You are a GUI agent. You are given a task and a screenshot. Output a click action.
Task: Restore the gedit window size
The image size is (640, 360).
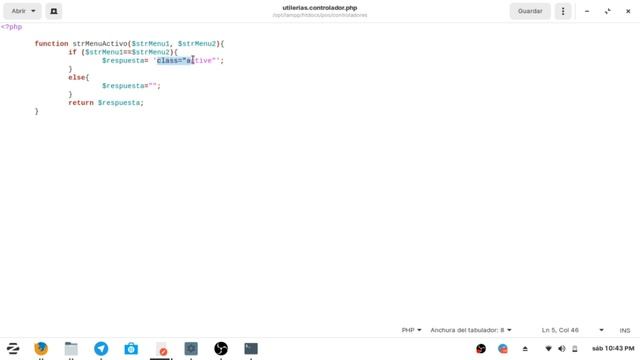(608, 11)
